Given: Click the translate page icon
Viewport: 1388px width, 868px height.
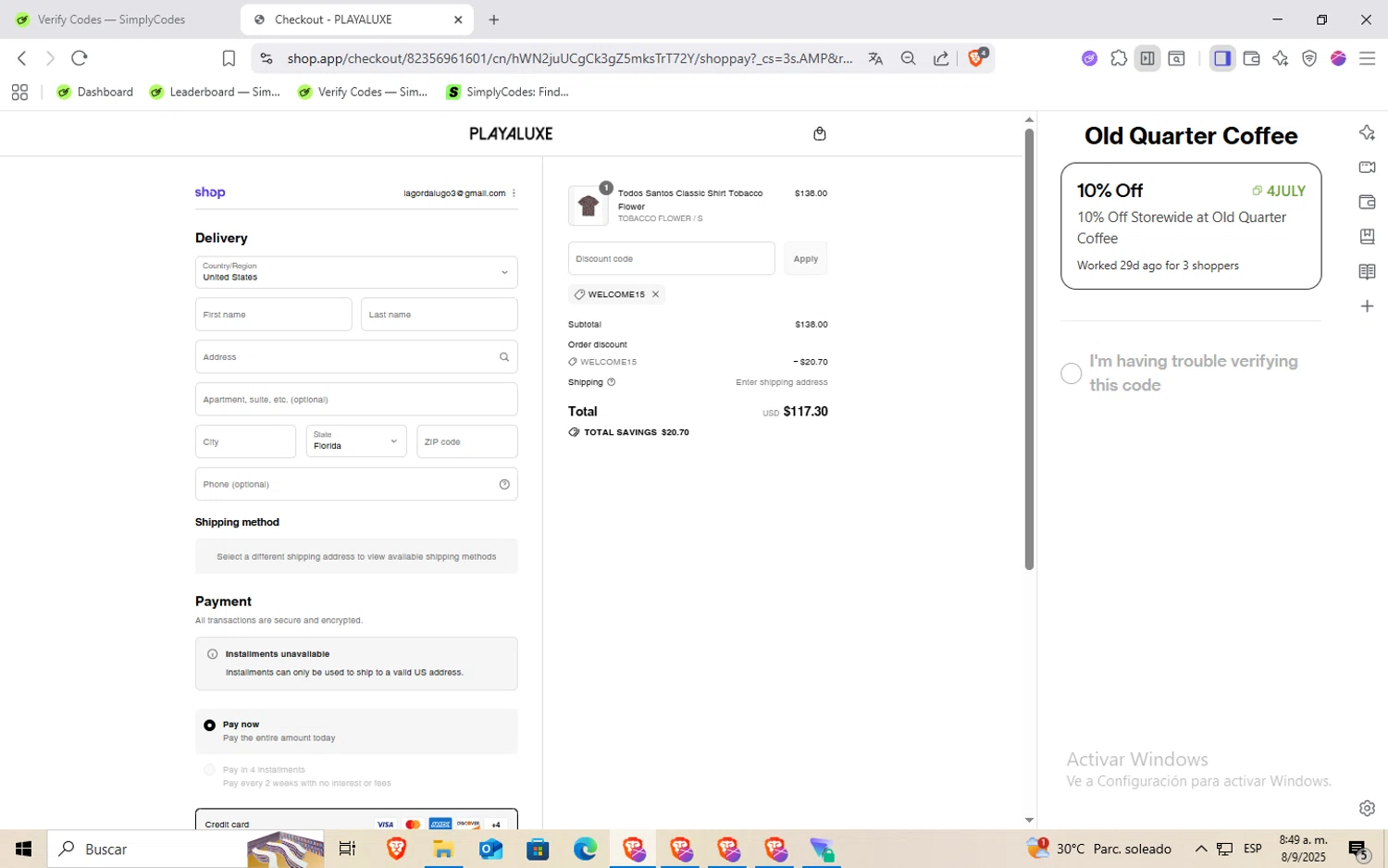Looking at the screenshot, I should [x=875, y=58].
